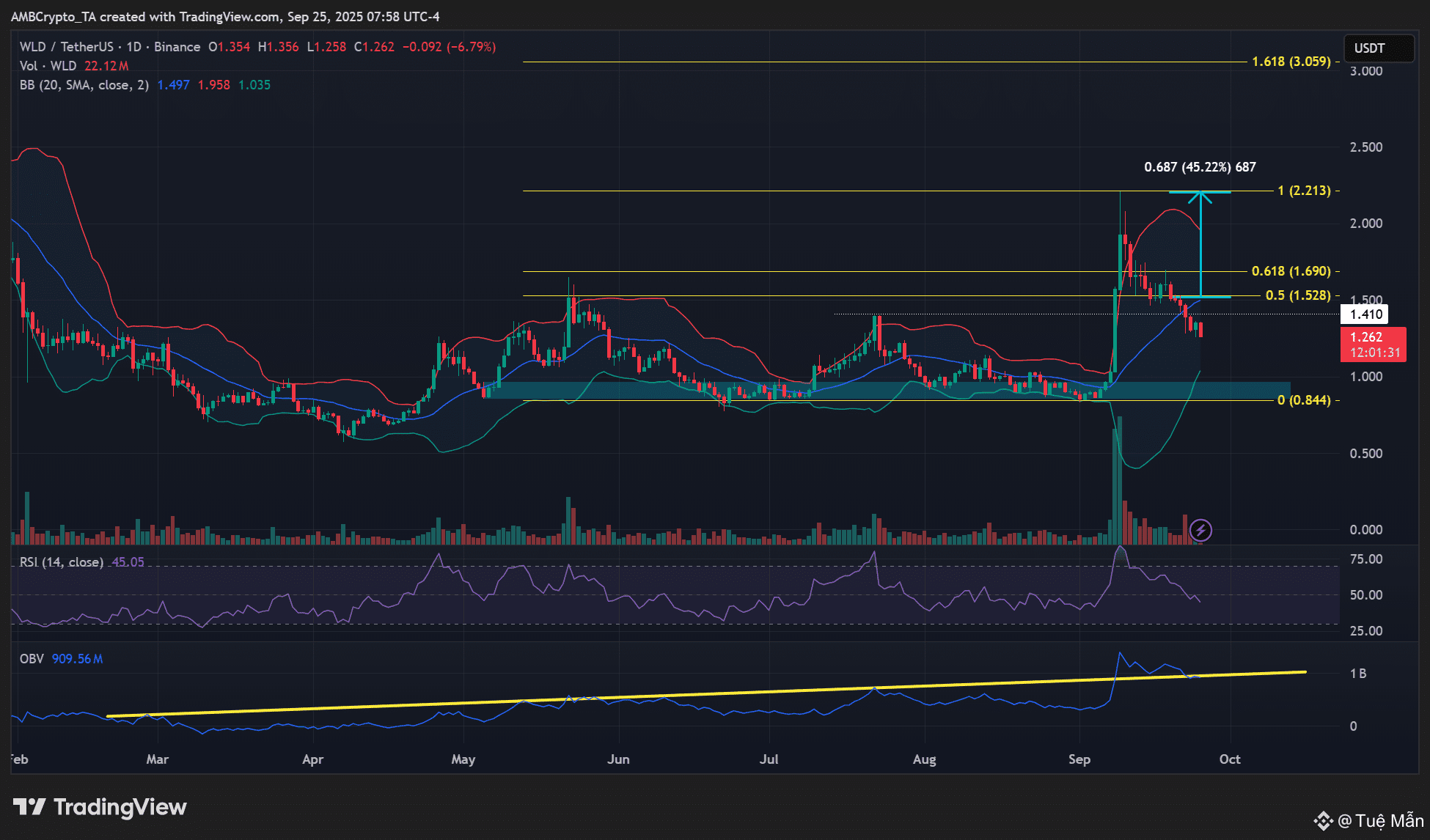Click the Aug label on time axis
Image resolution: width=1430 pixels, height=840 pixels.
(924, 759)
